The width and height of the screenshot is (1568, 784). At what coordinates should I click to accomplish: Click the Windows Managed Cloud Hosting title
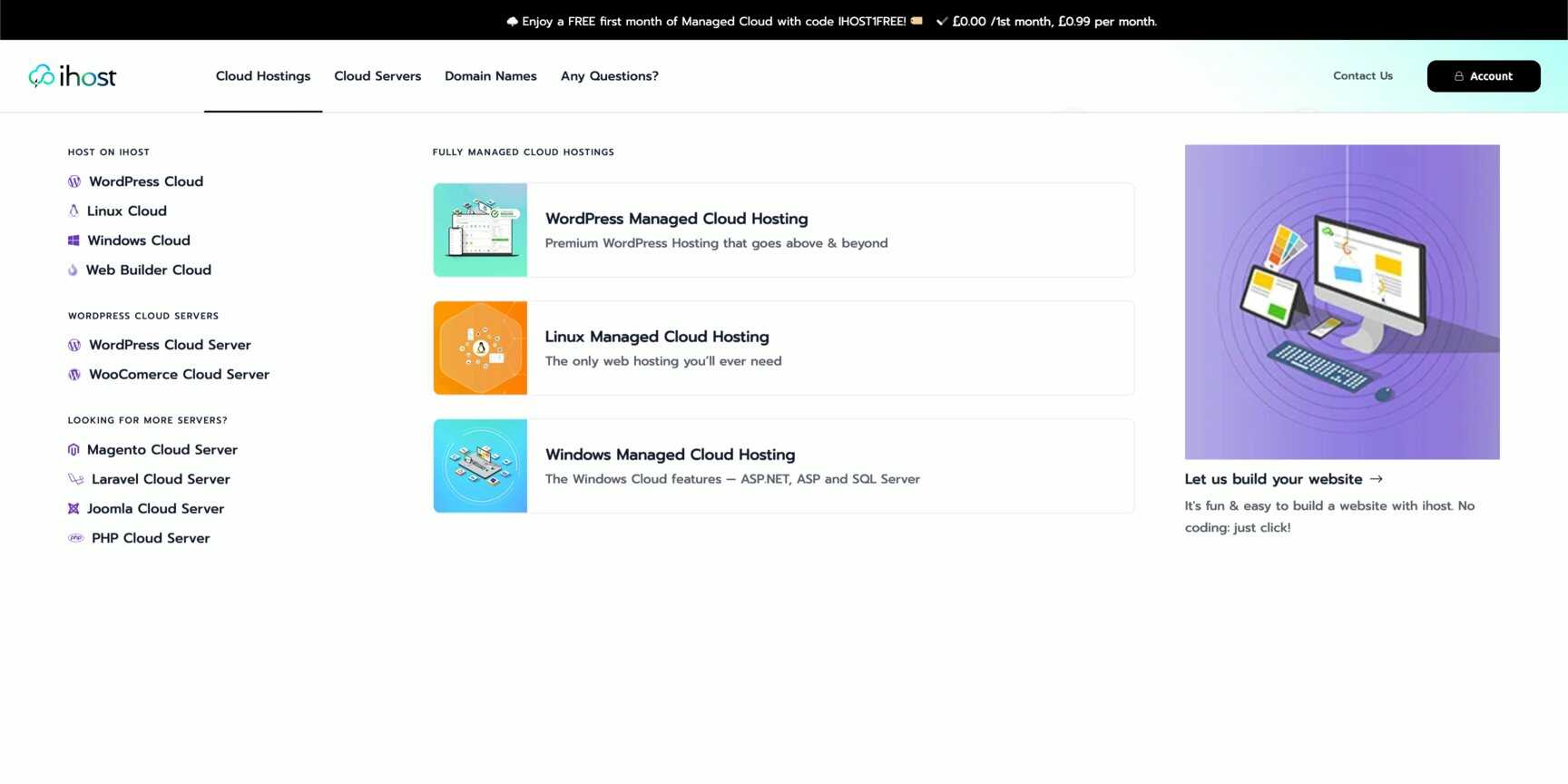point(671,455)
